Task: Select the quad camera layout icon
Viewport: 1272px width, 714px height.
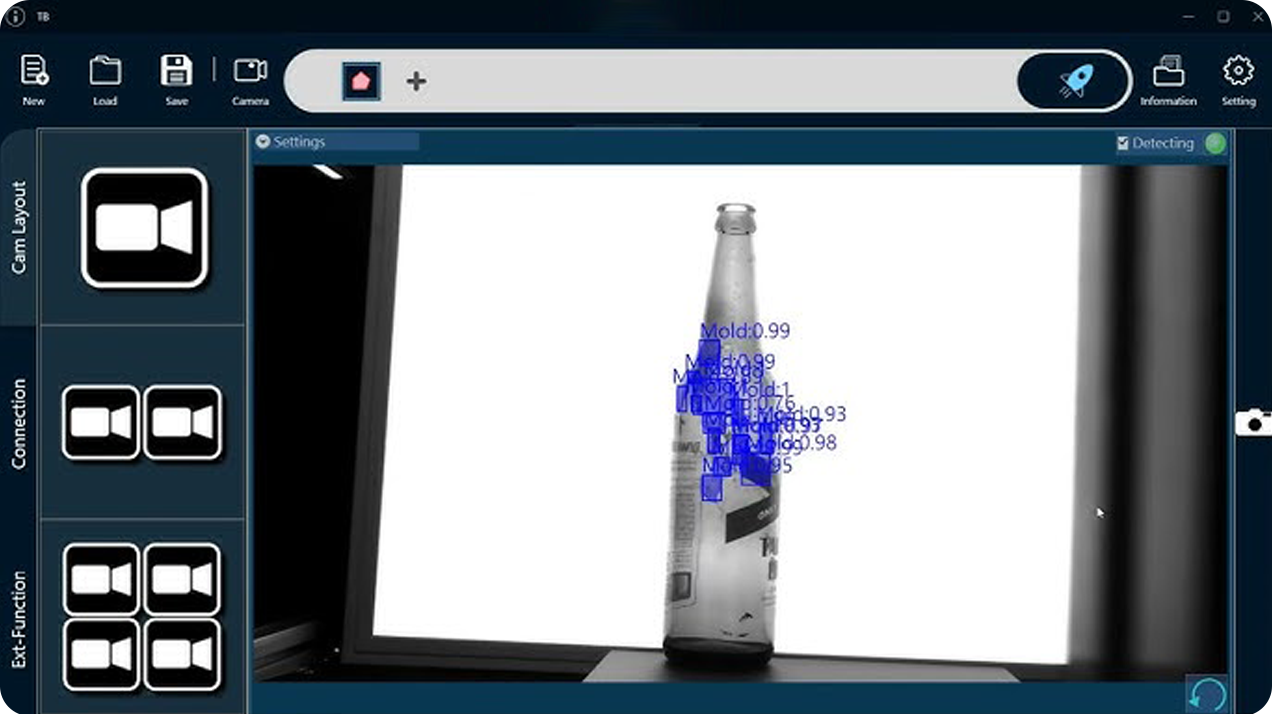Action: [143, 617]
